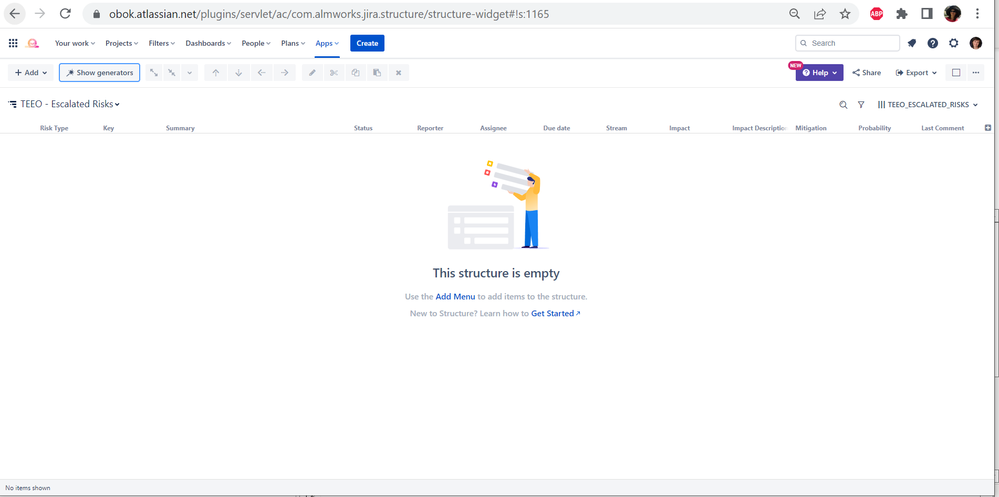The image size is (999, 497).
Task: Click the Share button
Action: [866, 73]
